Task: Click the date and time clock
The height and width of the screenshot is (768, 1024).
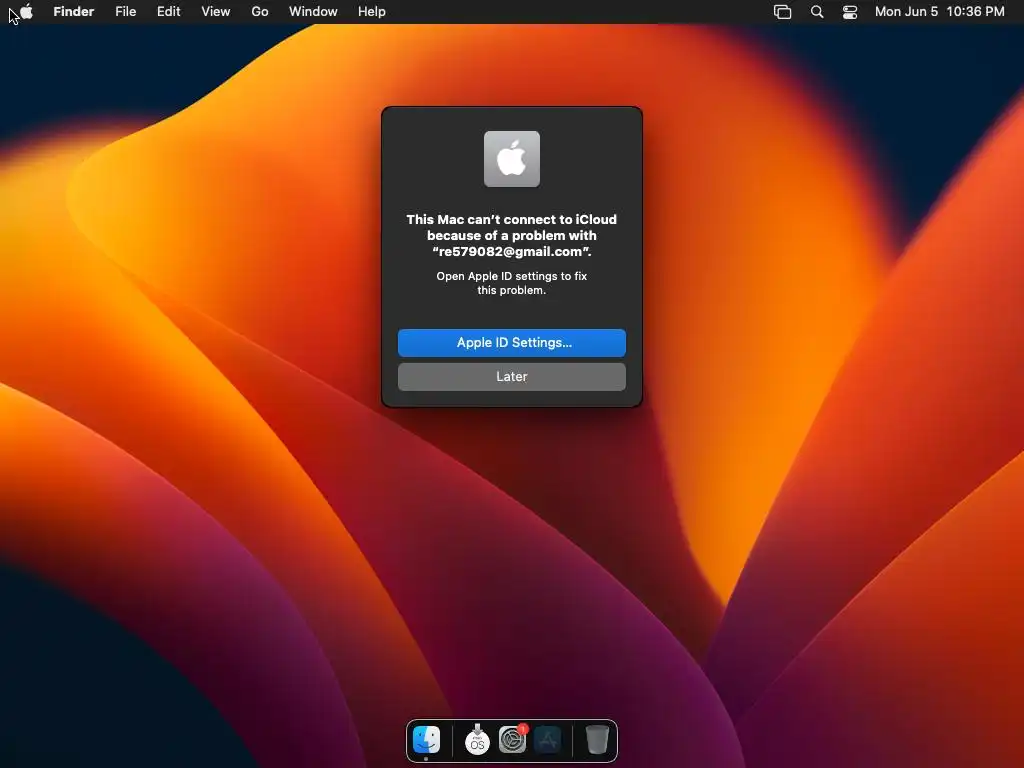Action: point(939,12)
